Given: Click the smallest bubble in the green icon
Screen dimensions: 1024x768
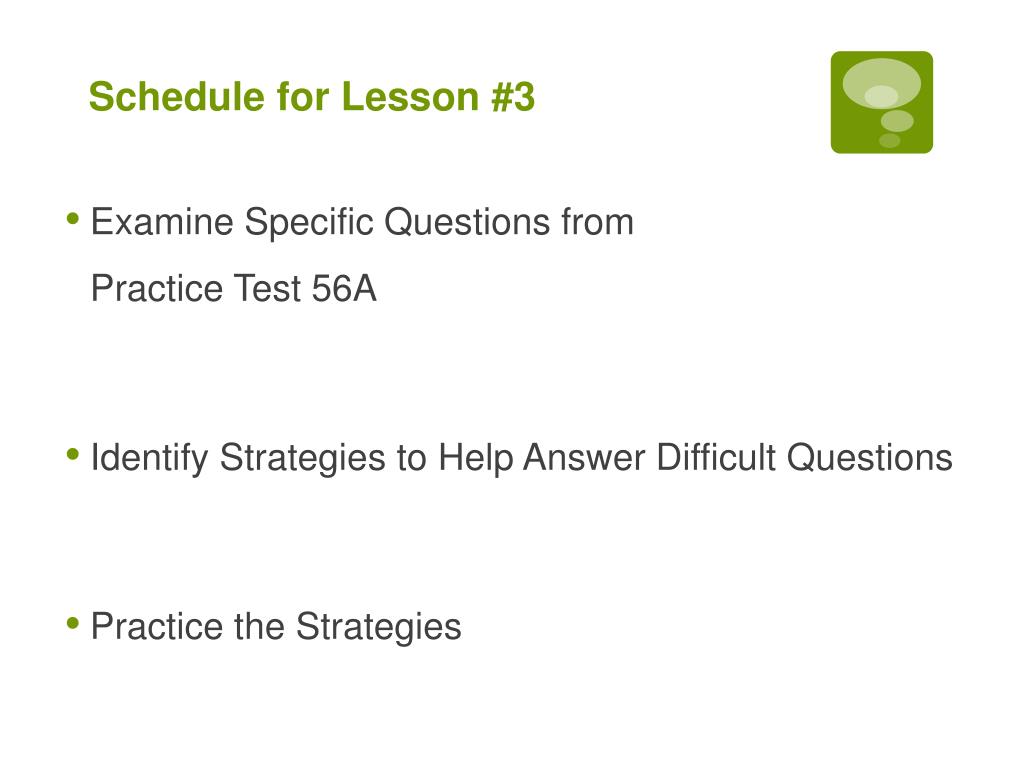Looking at the screenshot, I should click(x=889, y=140).
